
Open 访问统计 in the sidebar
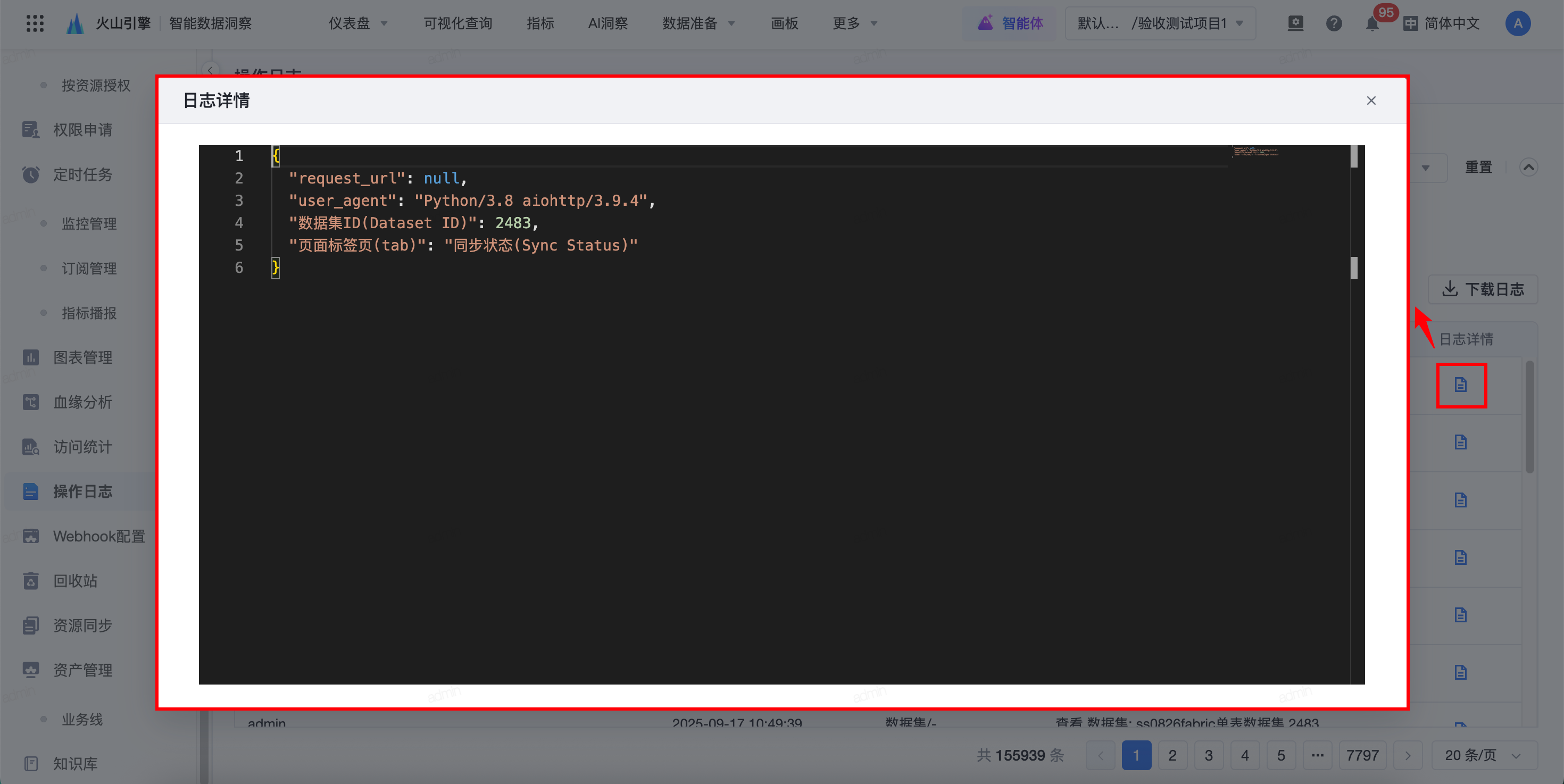tap(82, 447)
